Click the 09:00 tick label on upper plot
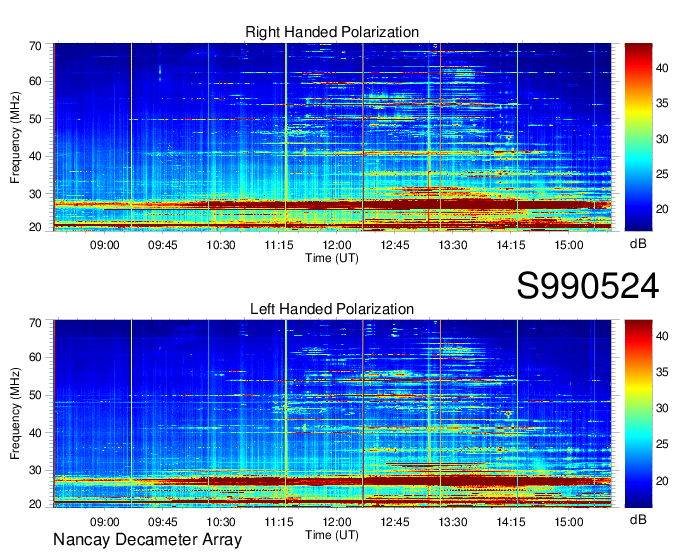680x552 pixels. click(x=105, y=245)
